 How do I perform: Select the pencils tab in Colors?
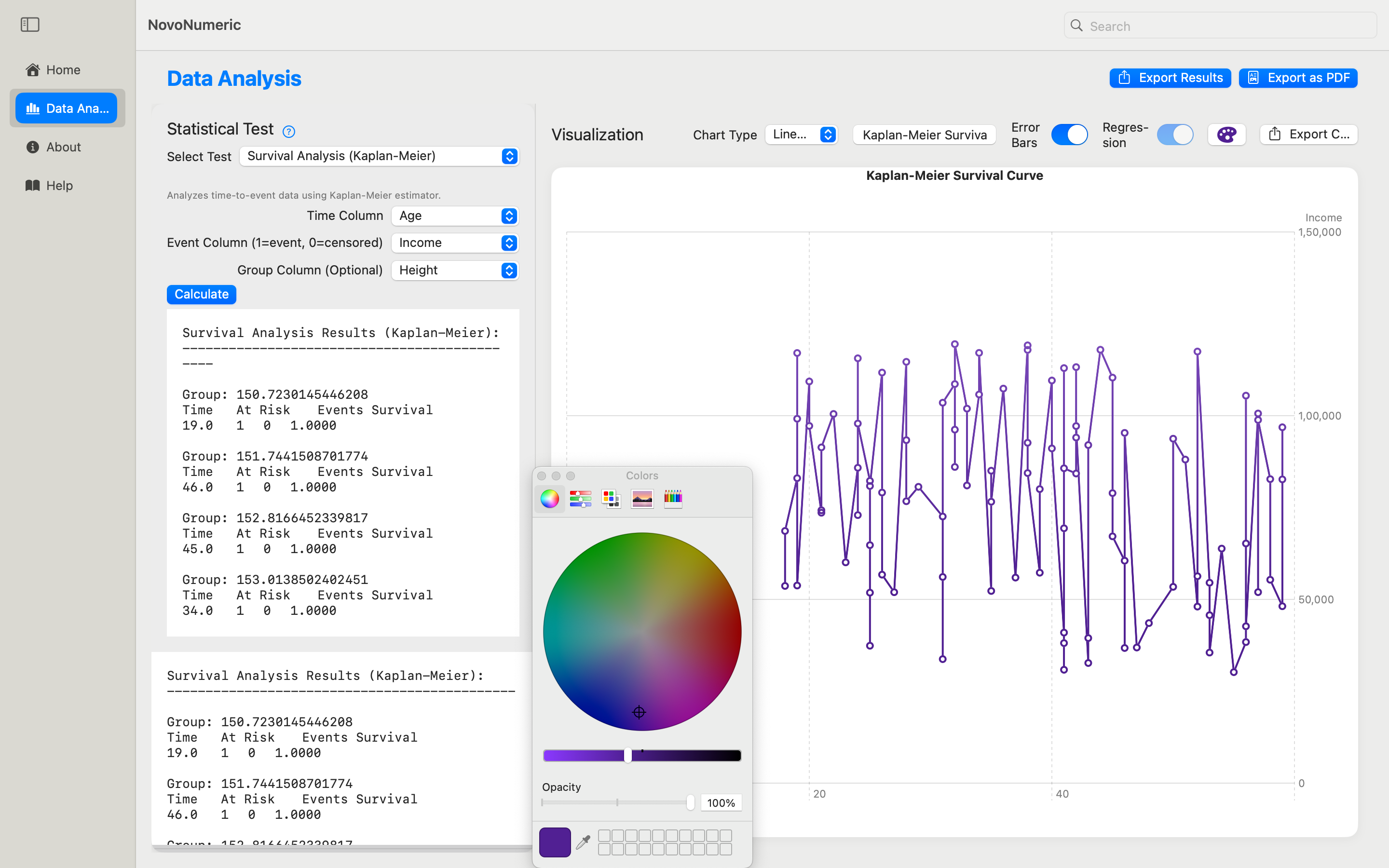click(x=673, y=499)
